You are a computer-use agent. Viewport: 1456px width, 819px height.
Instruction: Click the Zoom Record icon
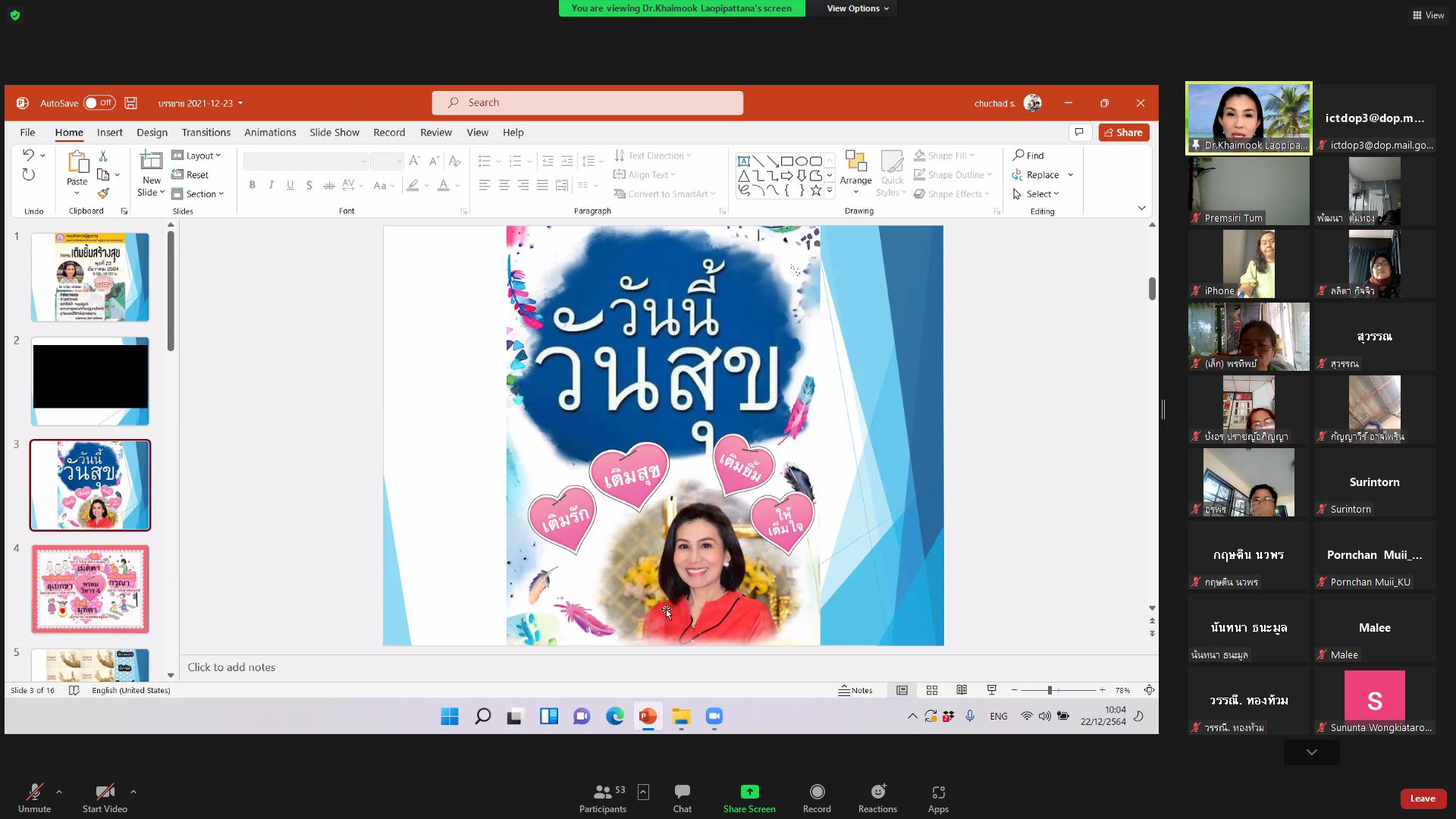817,792
